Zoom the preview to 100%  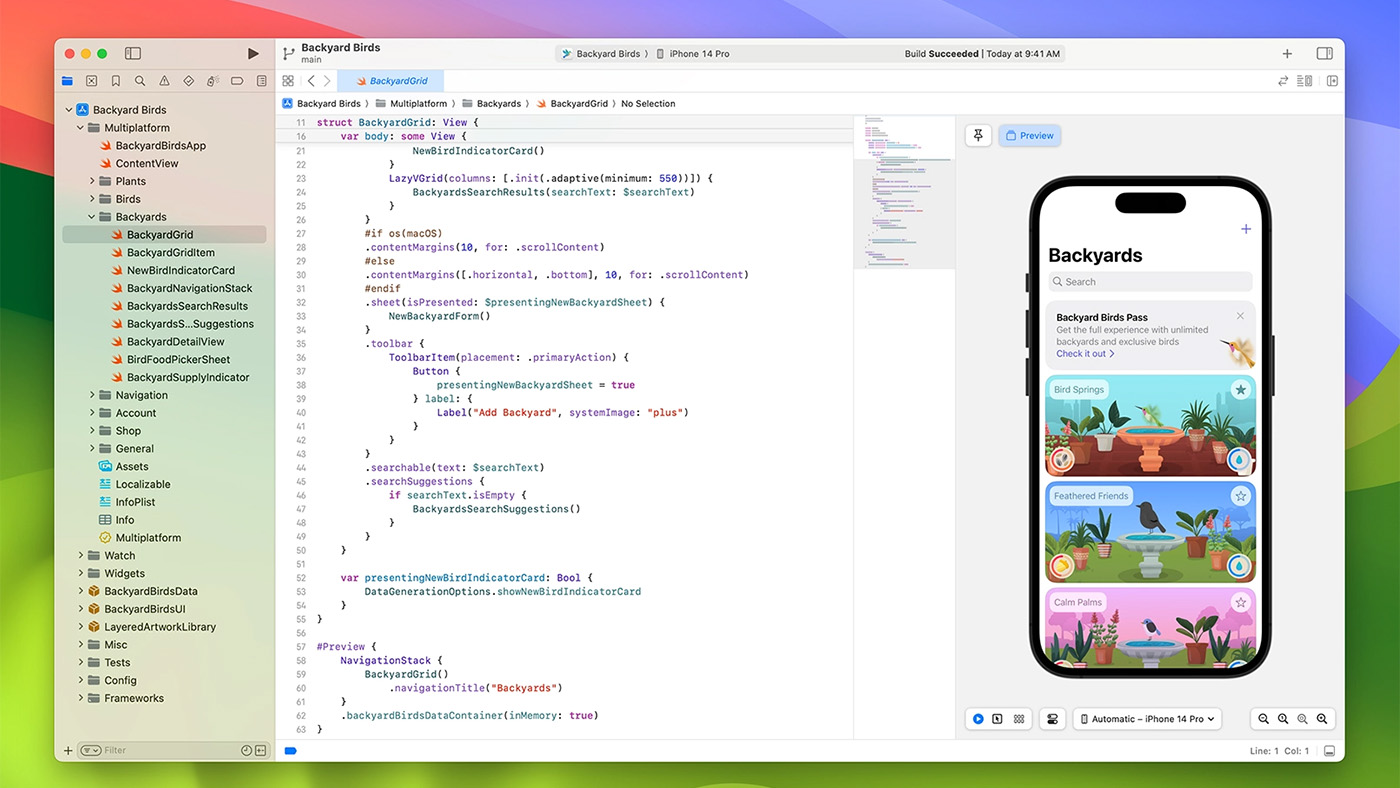pyautogui.click(x=1283, y=719)
